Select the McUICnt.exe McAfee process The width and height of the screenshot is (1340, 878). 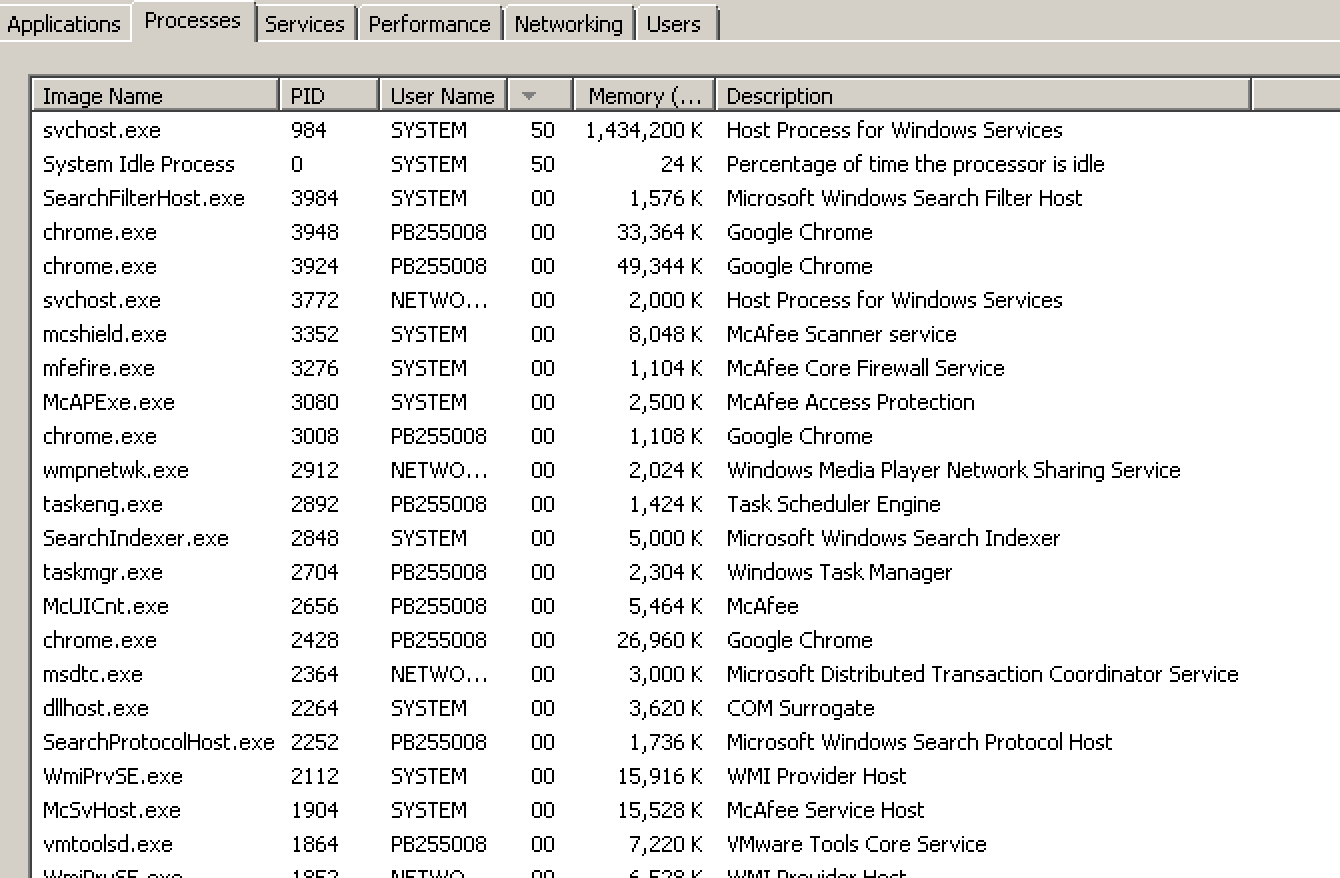(300, 606)
